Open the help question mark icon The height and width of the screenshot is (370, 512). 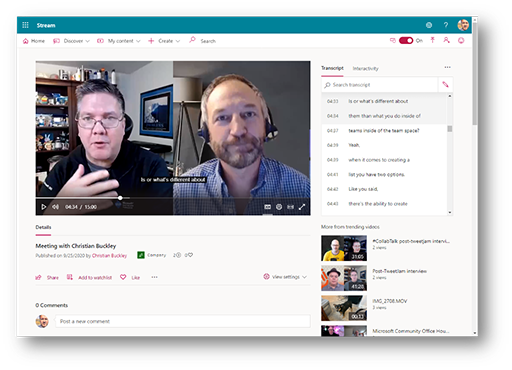coord(446,25)
